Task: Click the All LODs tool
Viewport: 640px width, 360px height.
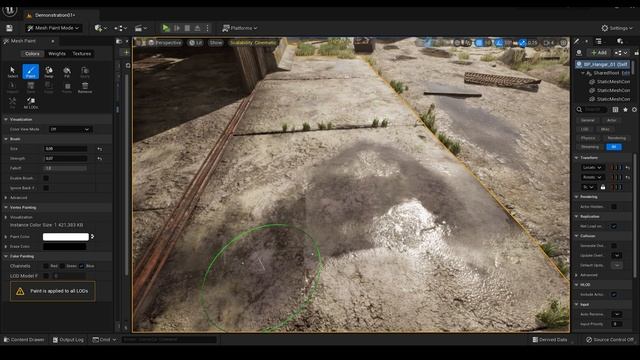Action: (x=31, y=102)
